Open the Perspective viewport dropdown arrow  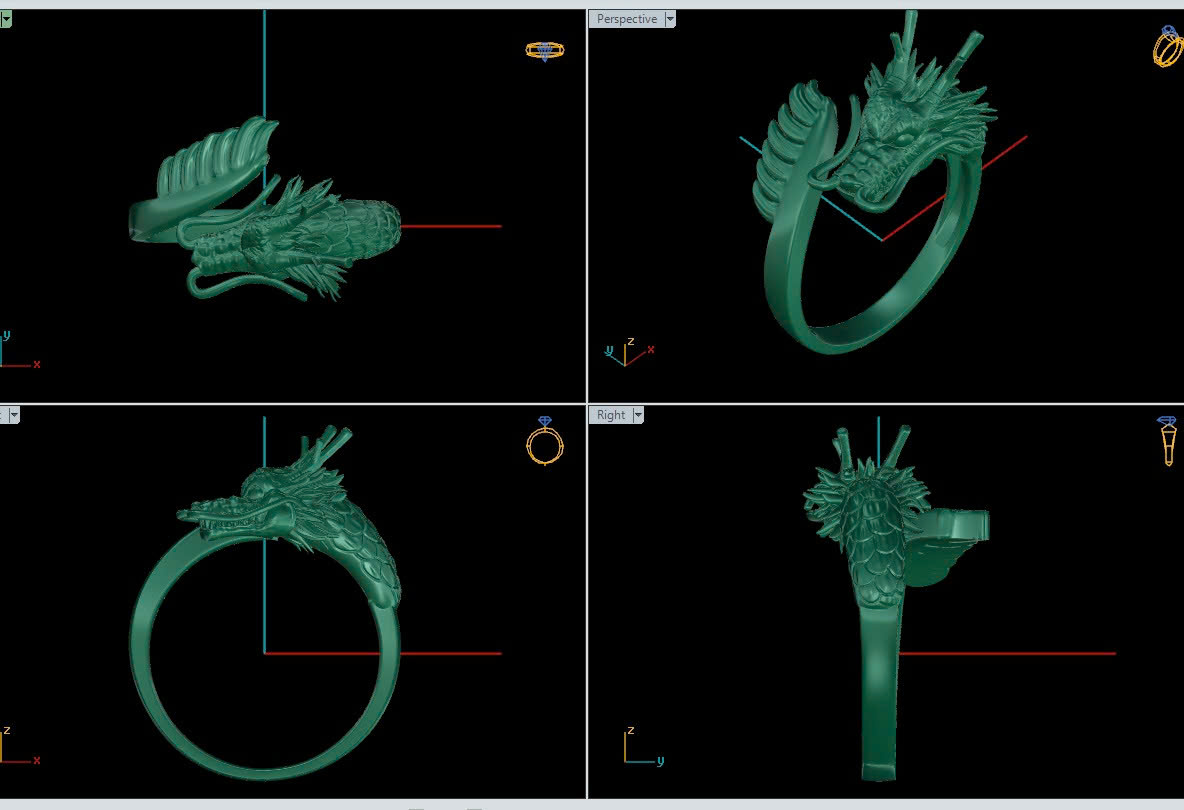pyautogui.click(x=669, y=19)
